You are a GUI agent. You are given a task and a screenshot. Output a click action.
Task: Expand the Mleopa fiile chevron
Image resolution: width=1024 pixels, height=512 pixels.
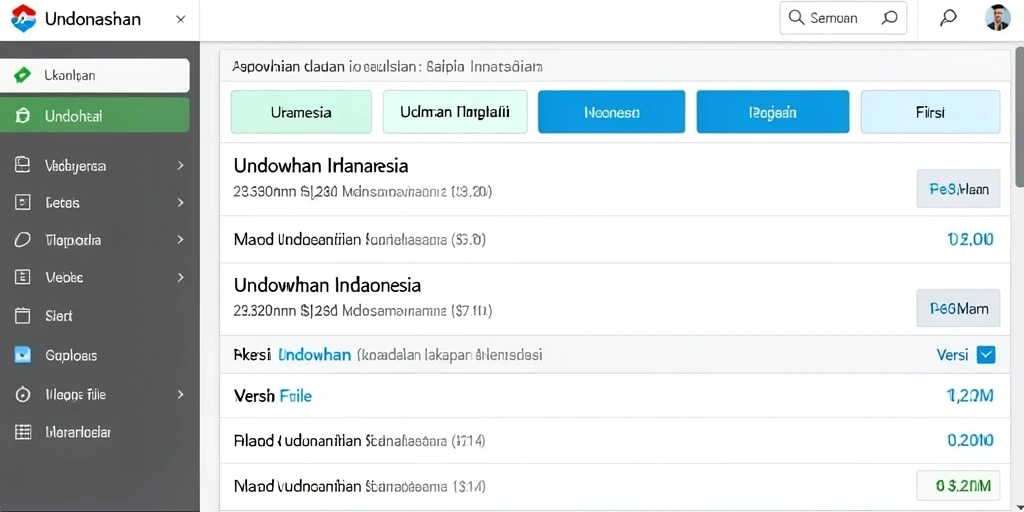pyautogui.click(x=181, y=394)
